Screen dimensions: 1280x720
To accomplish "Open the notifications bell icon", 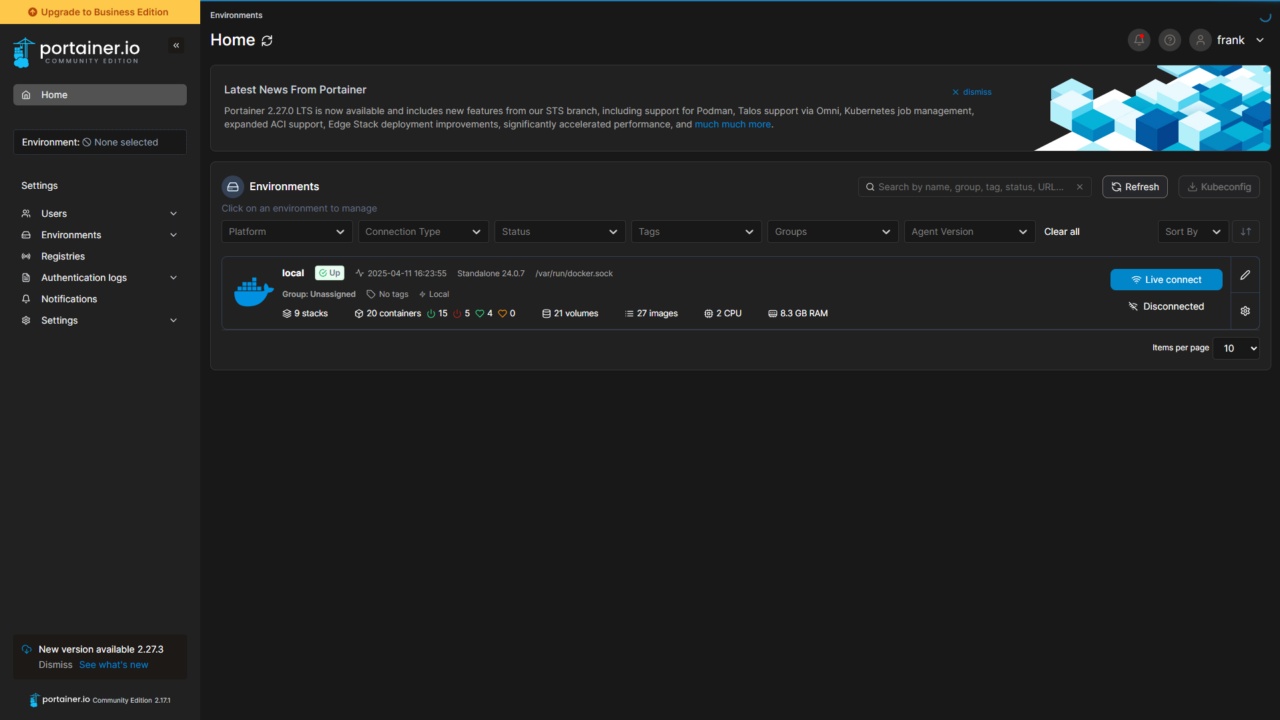I will [1138, 40].
